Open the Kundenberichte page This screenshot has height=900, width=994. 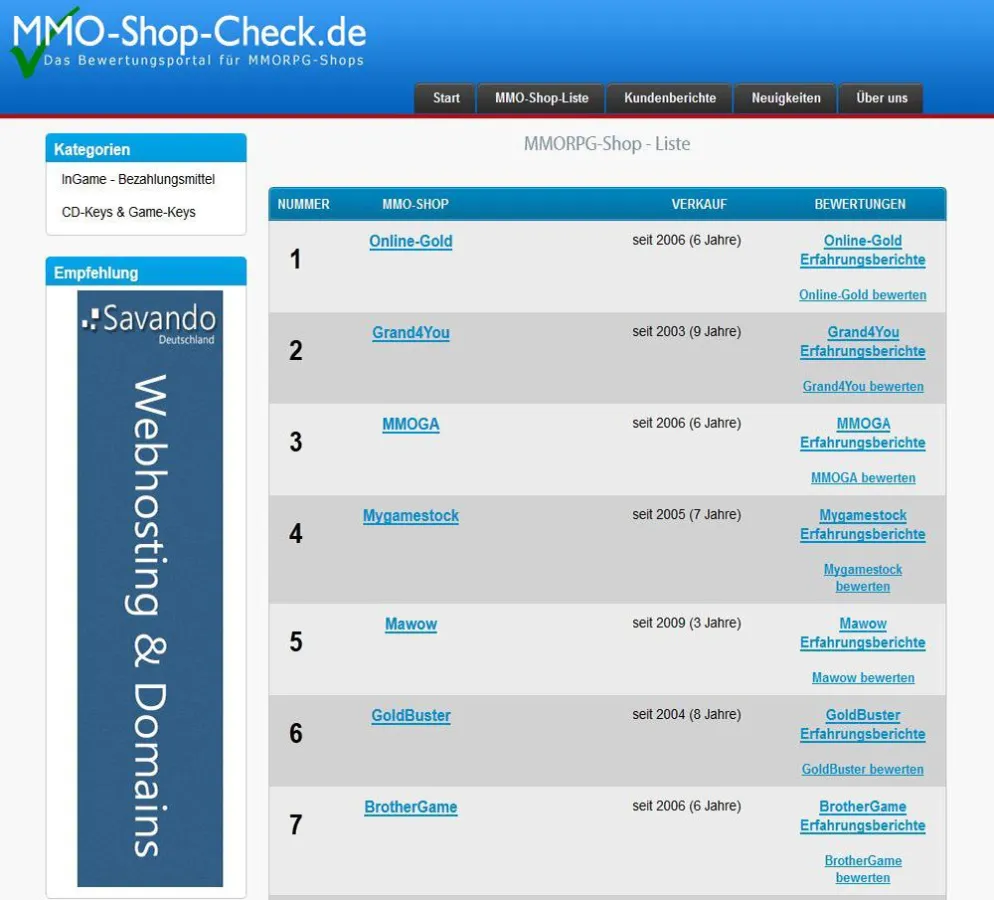point(669,98)
